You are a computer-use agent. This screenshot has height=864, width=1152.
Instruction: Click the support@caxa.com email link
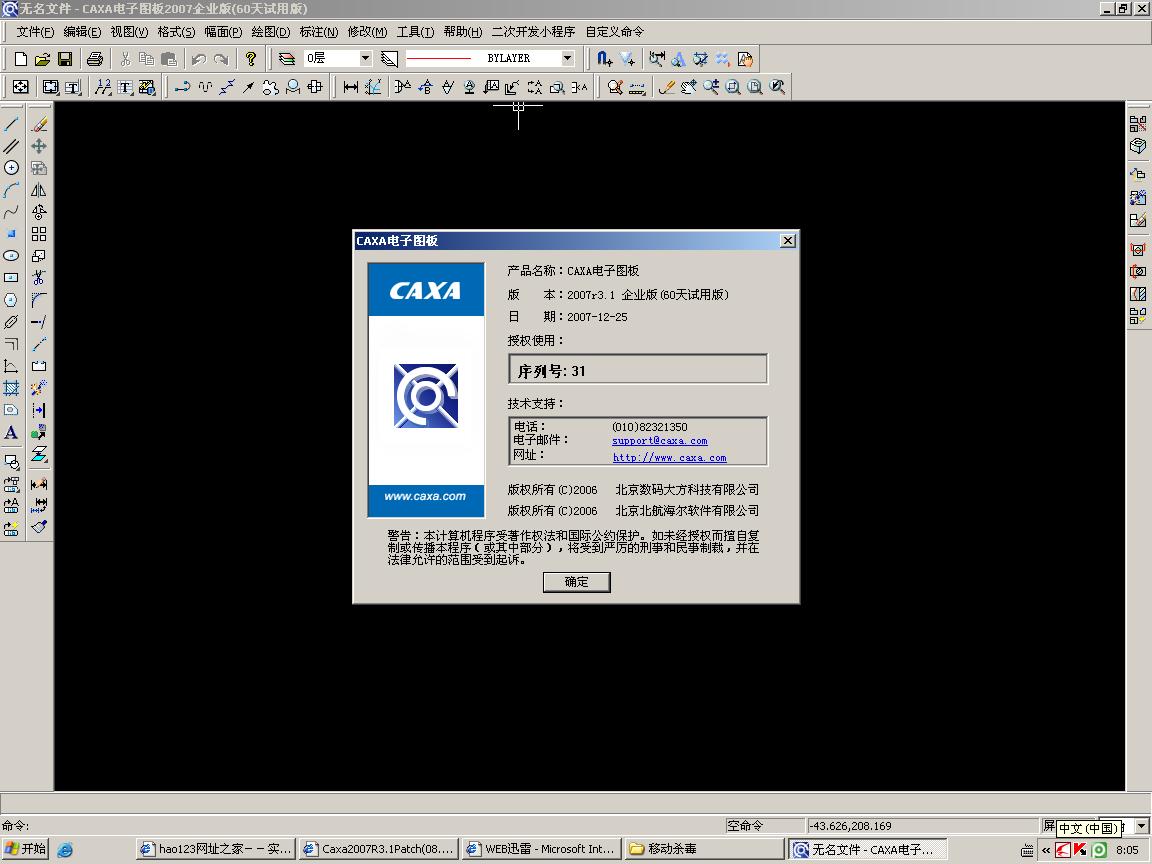click(x=660, y=441)
